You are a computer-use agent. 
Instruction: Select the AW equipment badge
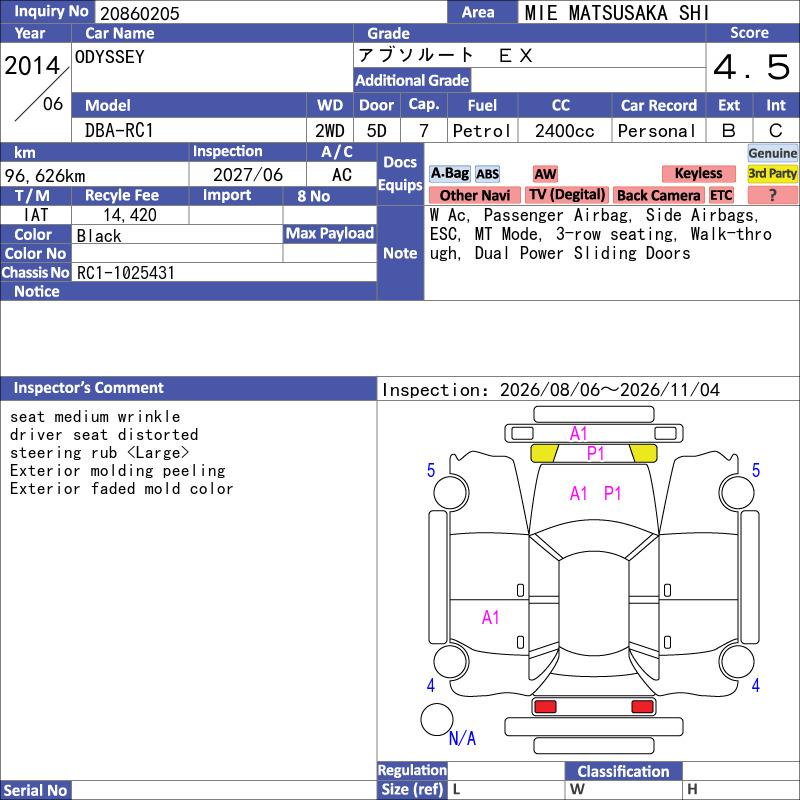pos(545,174)
